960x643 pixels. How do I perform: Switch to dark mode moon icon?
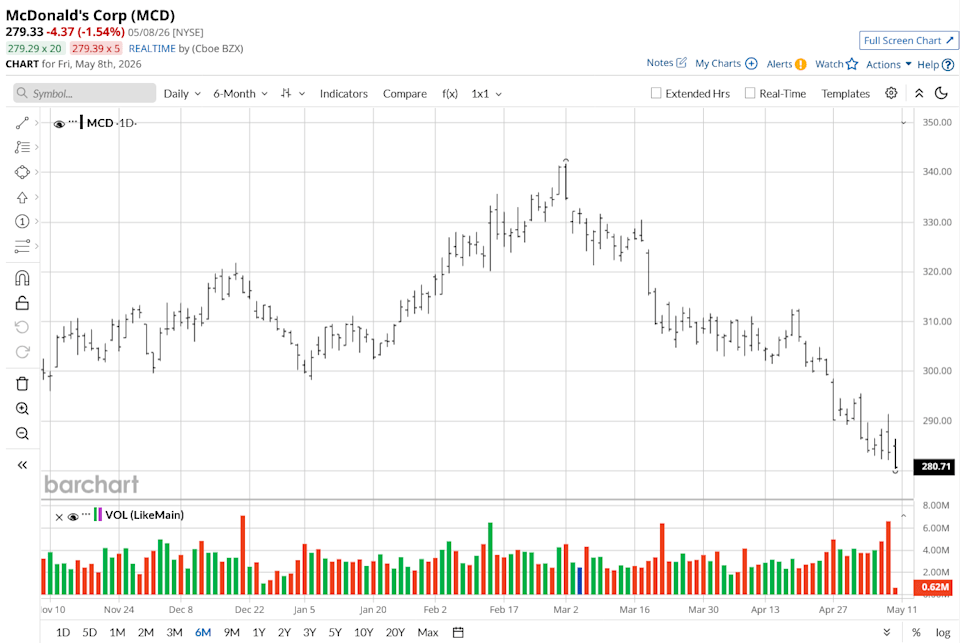click(x=942, y=93)
